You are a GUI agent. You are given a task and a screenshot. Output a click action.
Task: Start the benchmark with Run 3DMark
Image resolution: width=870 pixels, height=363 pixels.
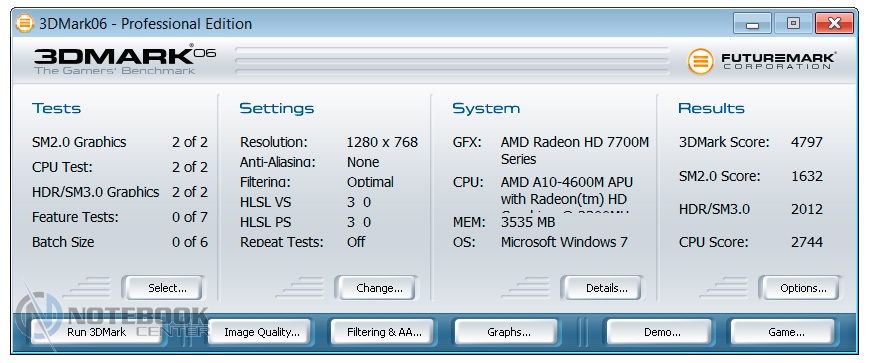coord(97,332)
